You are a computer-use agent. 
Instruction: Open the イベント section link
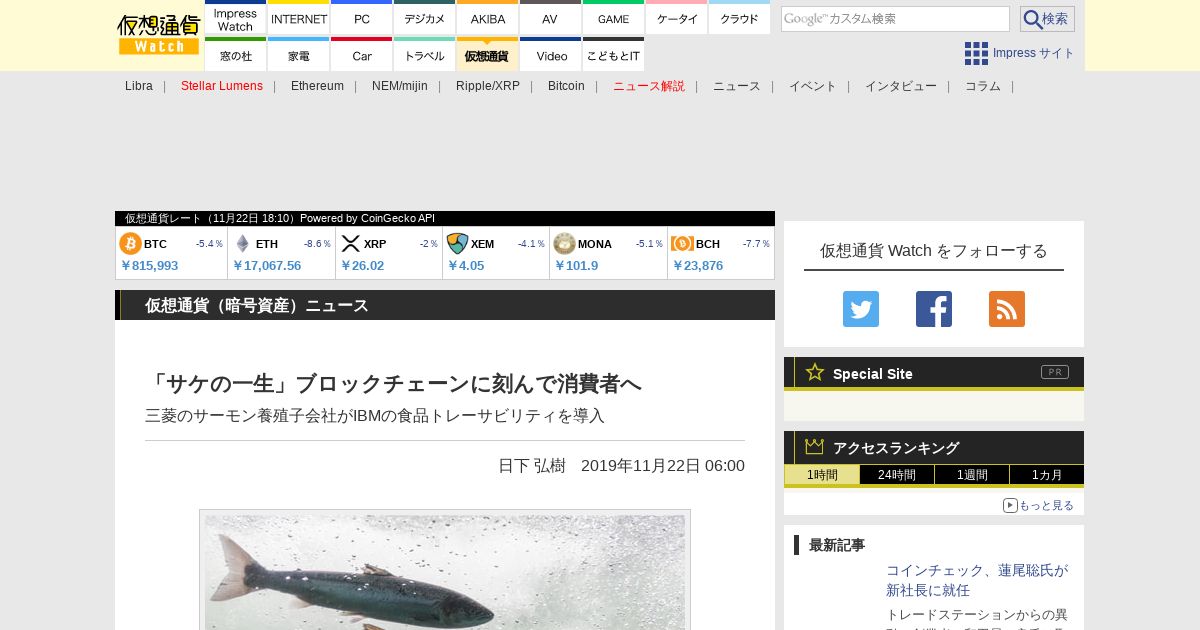click(813, 86)
